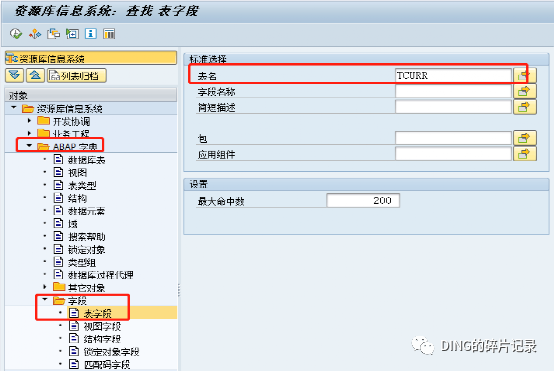554x371 pixels.
Task: Select 结构 in the tree
Action: pyautogui.click(x=77, y=198)
